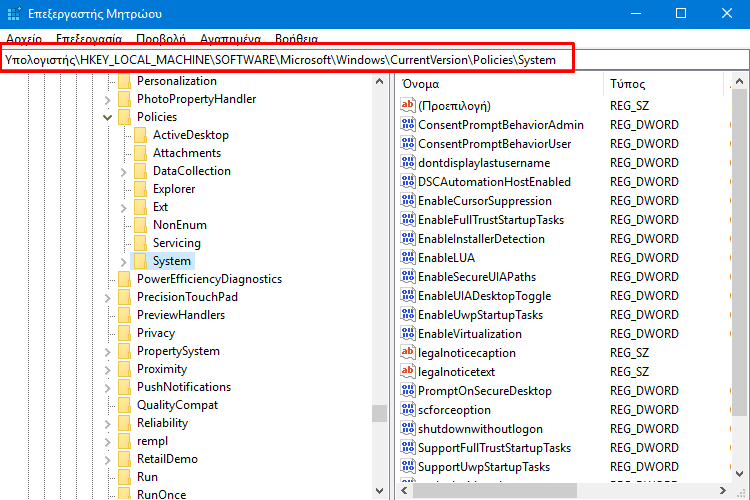The height and width of the screenshot is (500, 750).
Task: Click the tree pane scroll down arrow
Action: [380, 490]
